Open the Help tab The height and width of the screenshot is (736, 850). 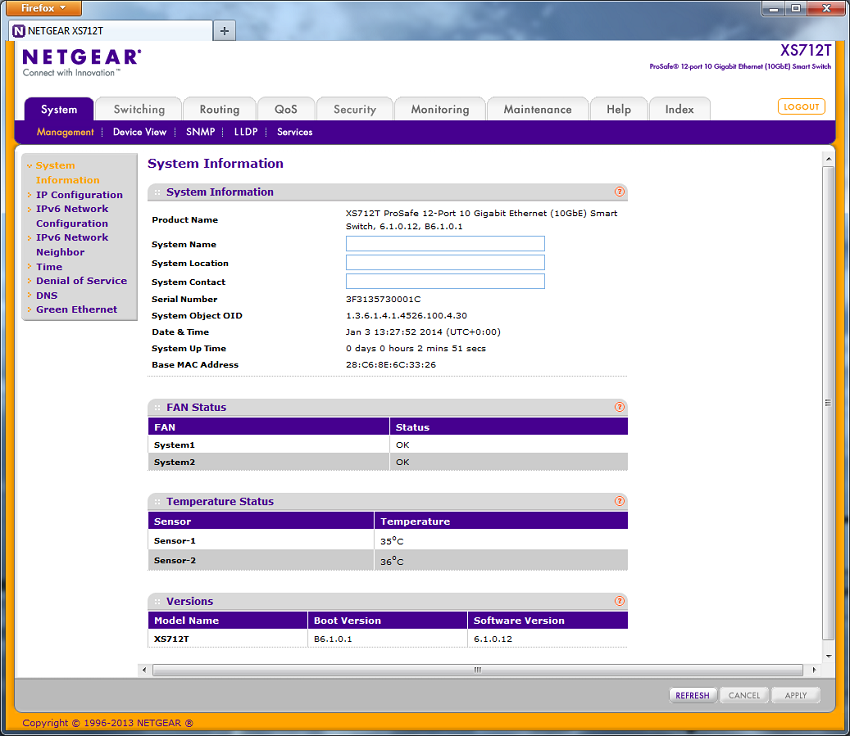click(x=619, y=109)
